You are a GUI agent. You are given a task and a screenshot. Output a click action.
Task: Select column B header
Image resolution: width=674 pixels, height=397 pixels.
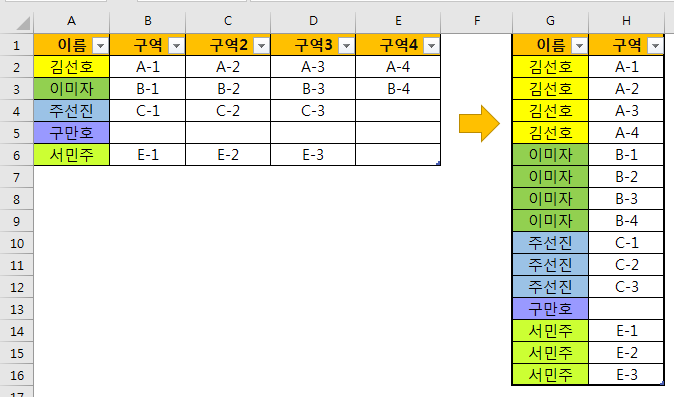pos(147,21)
